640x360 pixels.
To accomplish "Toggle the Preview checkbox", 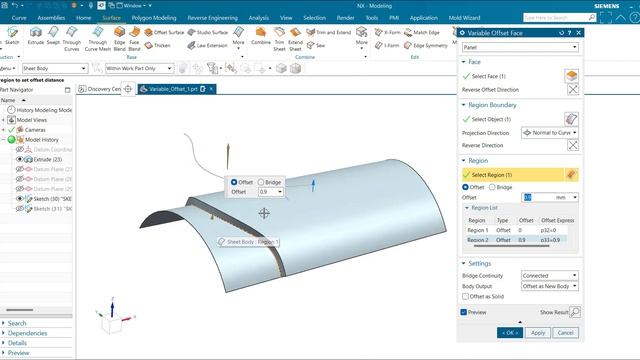I will [x=464, y=312].
